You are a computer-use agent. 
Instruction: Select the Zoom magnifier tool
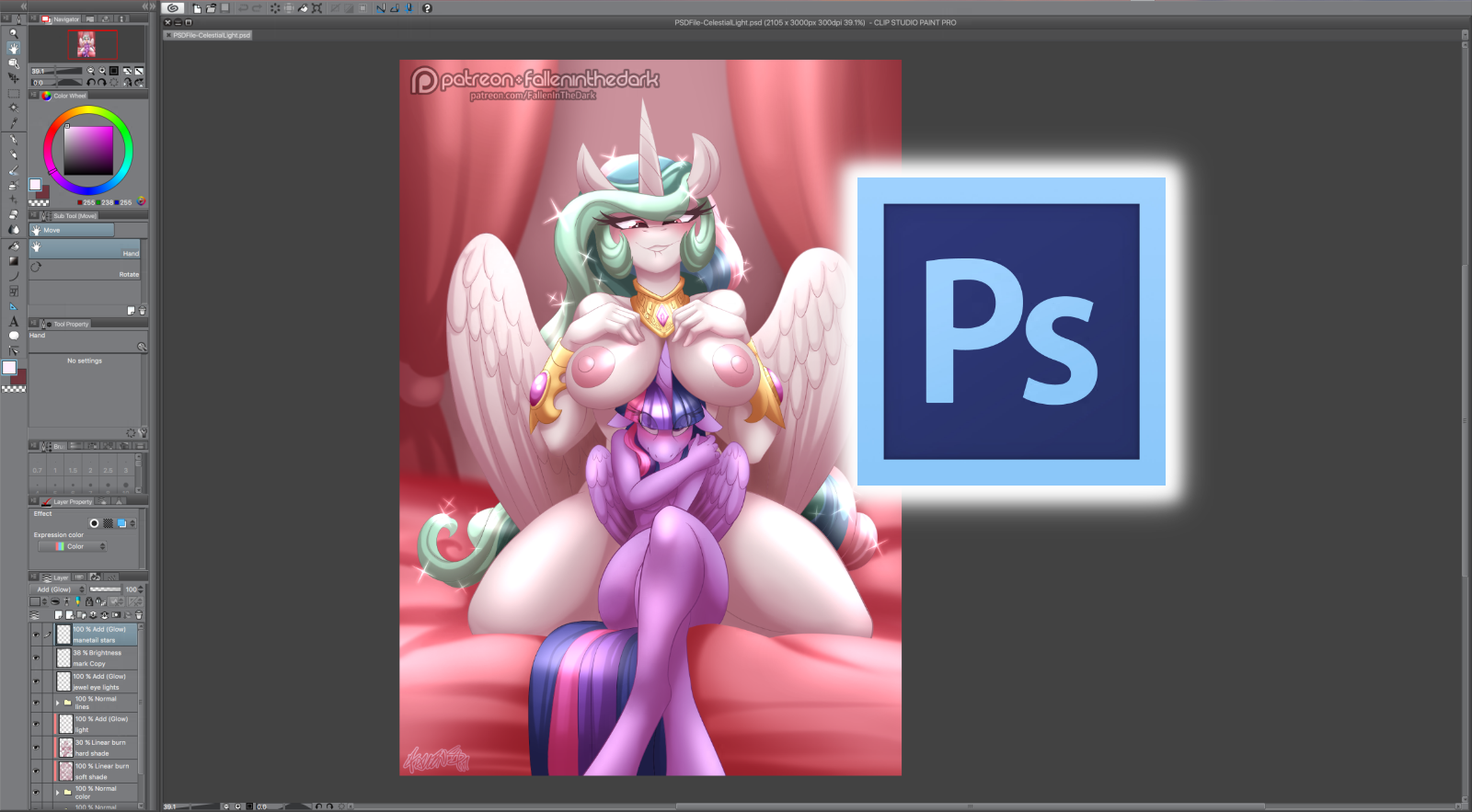pos(13,33)
